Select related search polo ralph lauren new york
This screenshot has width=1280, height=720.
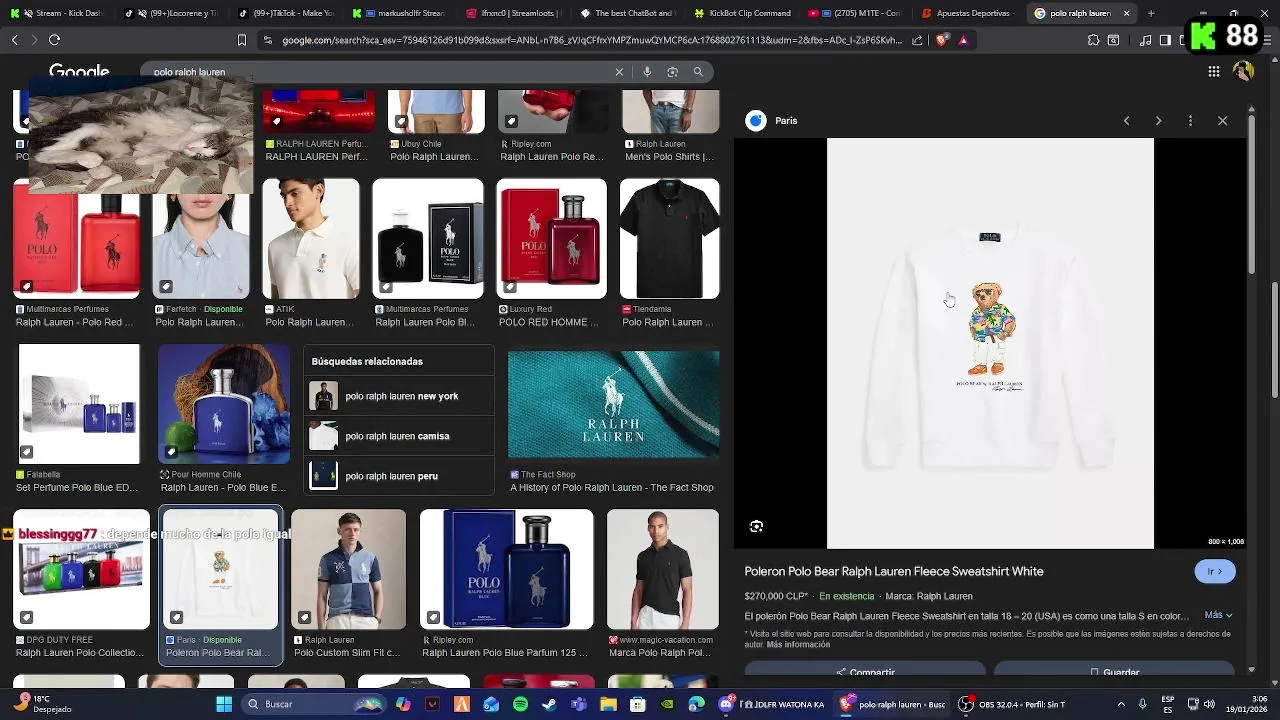[x=400, y=396]
